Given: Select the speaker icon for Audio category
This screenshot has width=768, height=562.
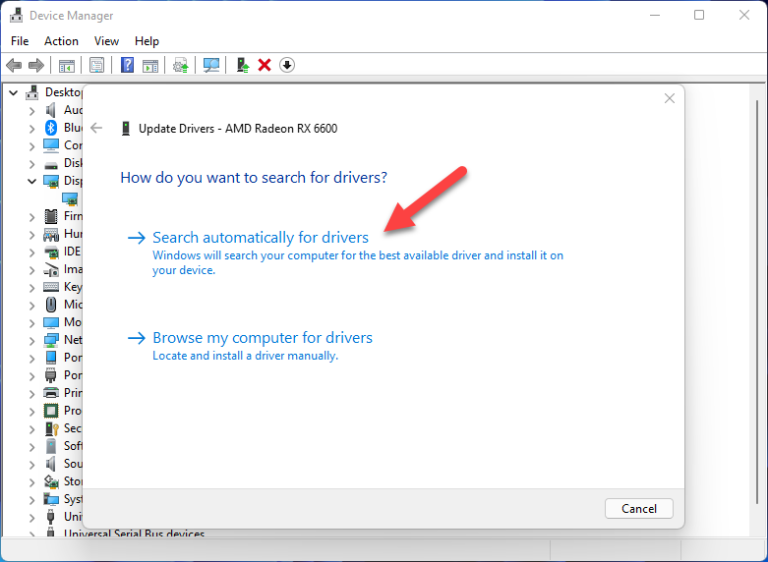Looking at the screenshot, I should pyautogui.click(x=51, y=110).
